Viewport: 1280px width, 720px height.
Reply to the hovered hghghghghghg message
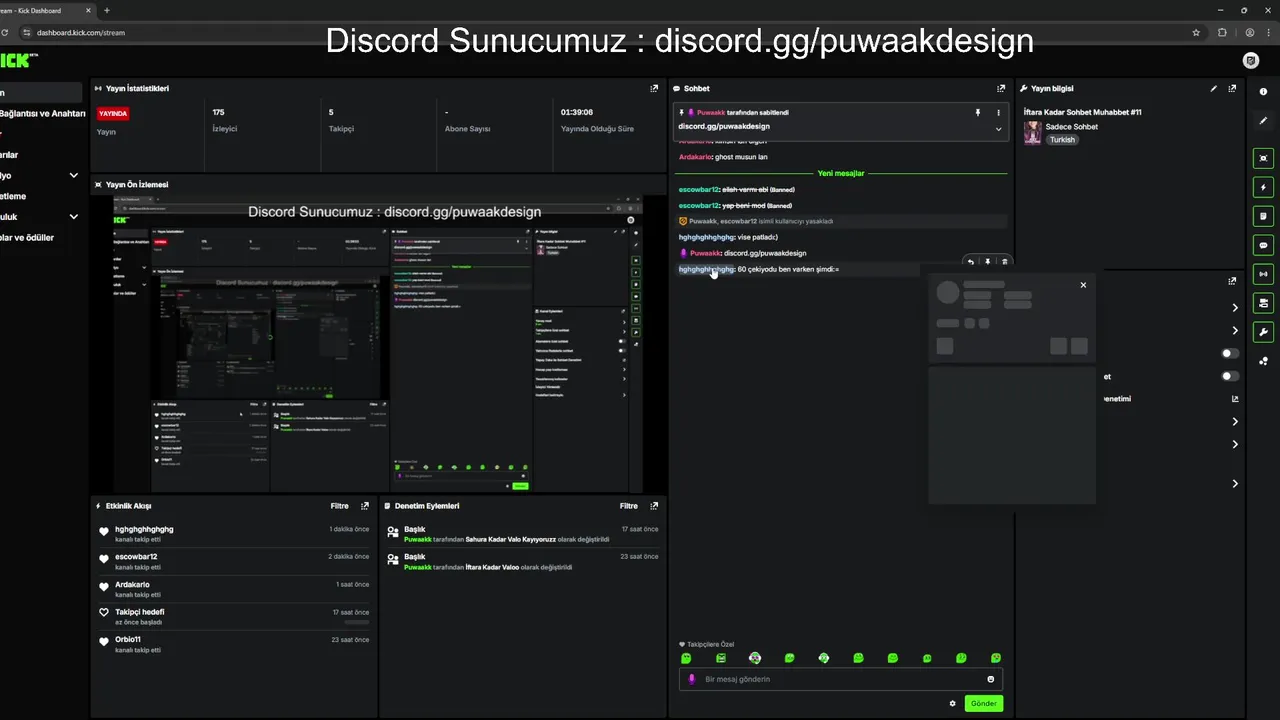[970, 262]
